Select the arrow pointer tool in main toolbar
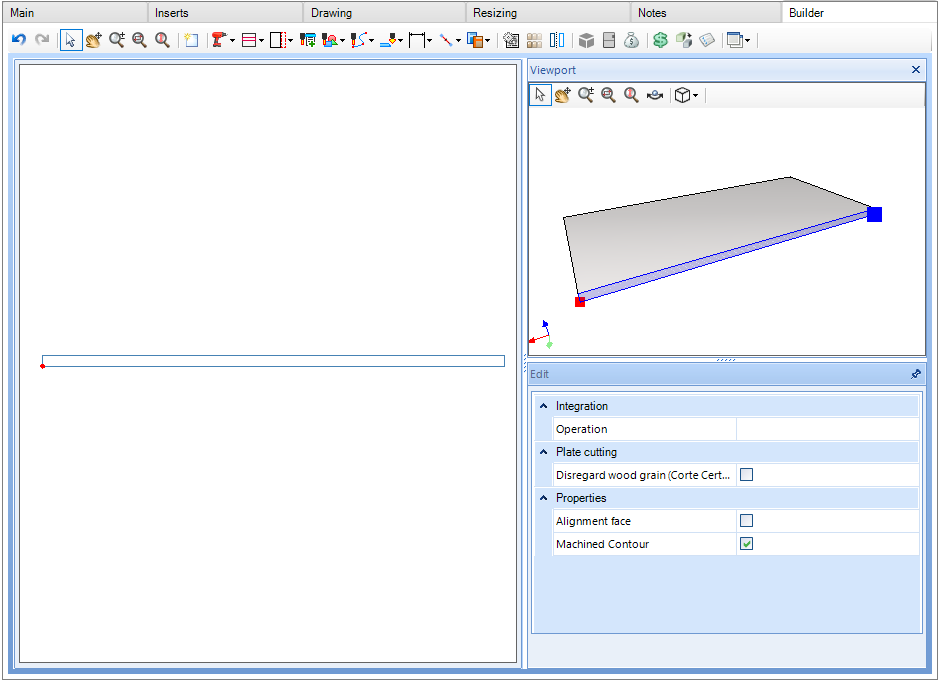Screen dimensions: 940x681 pyautogui.click(x=71, y=40)
